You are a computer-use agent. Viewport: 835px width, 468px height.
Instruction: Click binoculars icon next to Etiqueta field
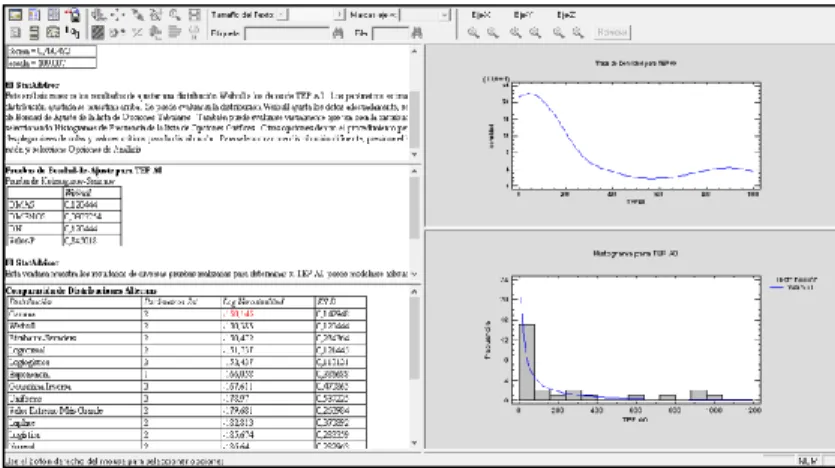tap(338, 34)
